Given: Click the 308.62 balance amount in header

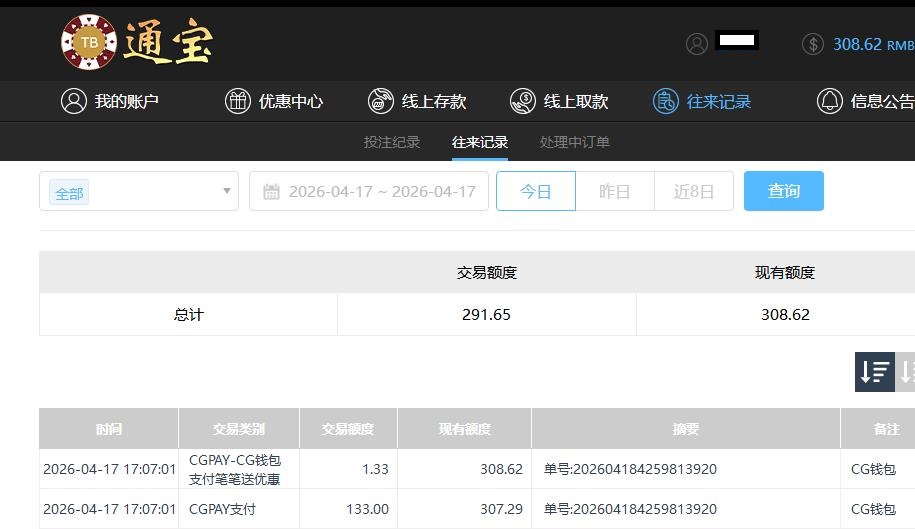Looking at the screenshot, I should pyautogui.click(x=857, y=44).
